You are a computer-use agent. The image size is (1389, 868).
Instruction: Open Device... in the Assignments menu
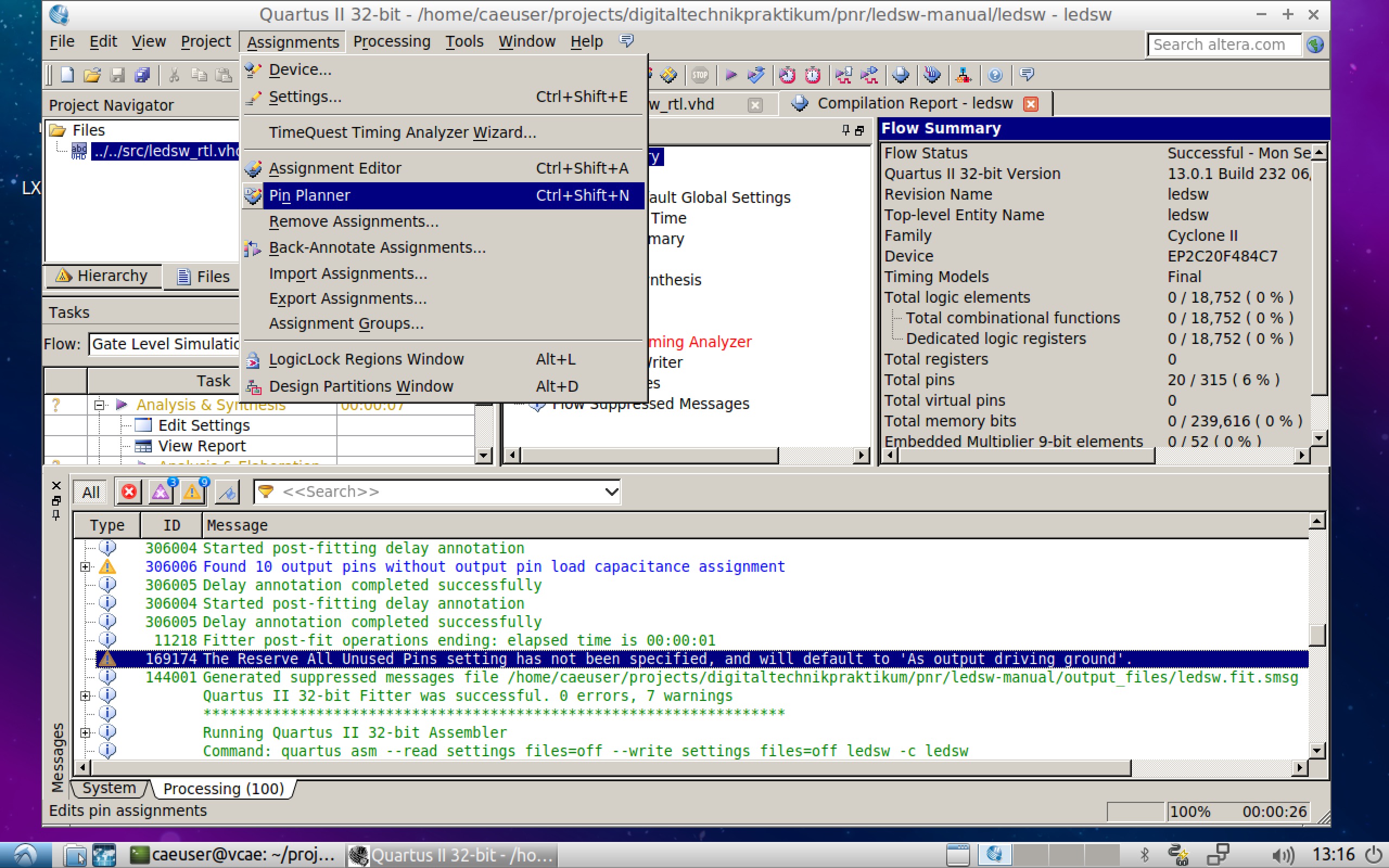443,70
